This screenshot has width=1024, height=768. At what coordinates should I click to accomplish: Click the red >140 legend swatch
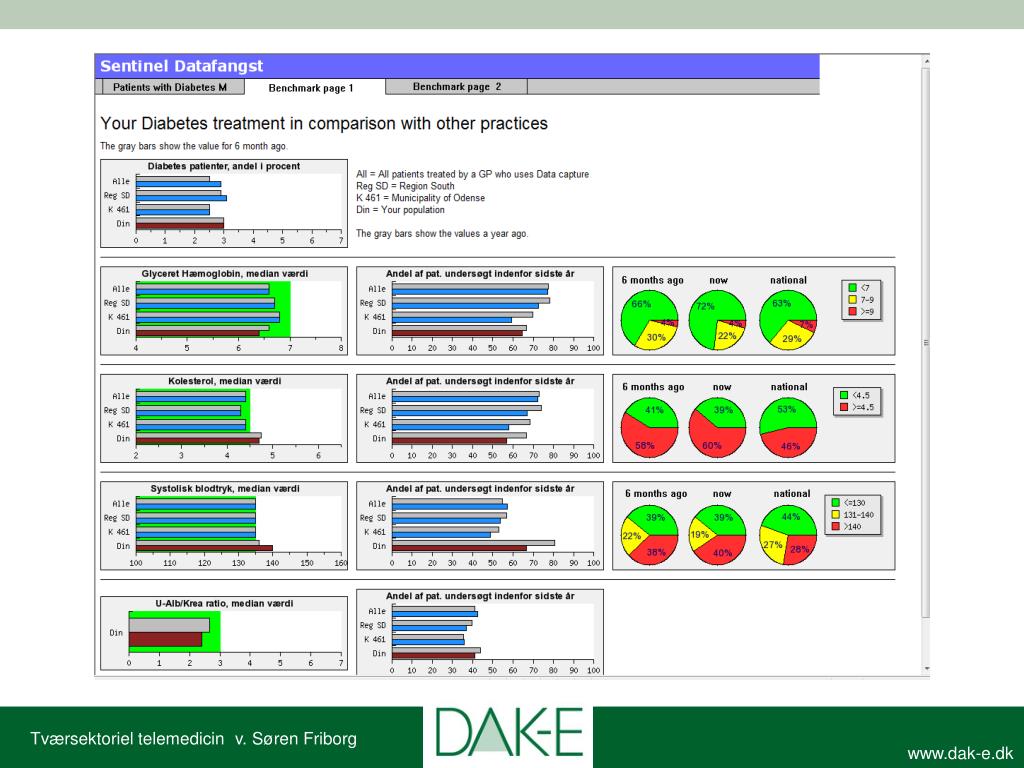[x=835, y=526]
